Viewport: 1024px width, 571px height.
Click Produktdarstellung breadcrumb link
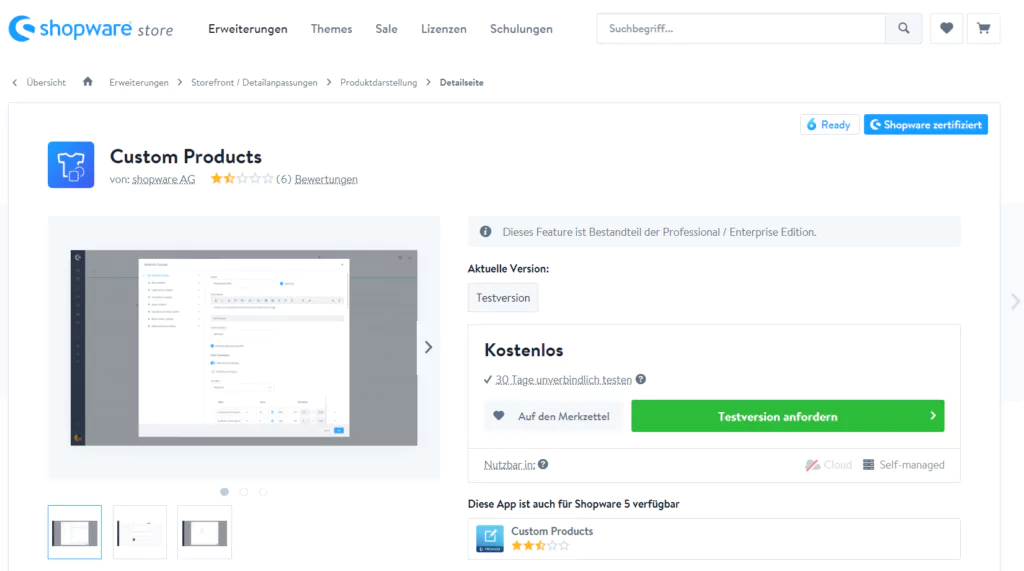[x=378, y=82]
